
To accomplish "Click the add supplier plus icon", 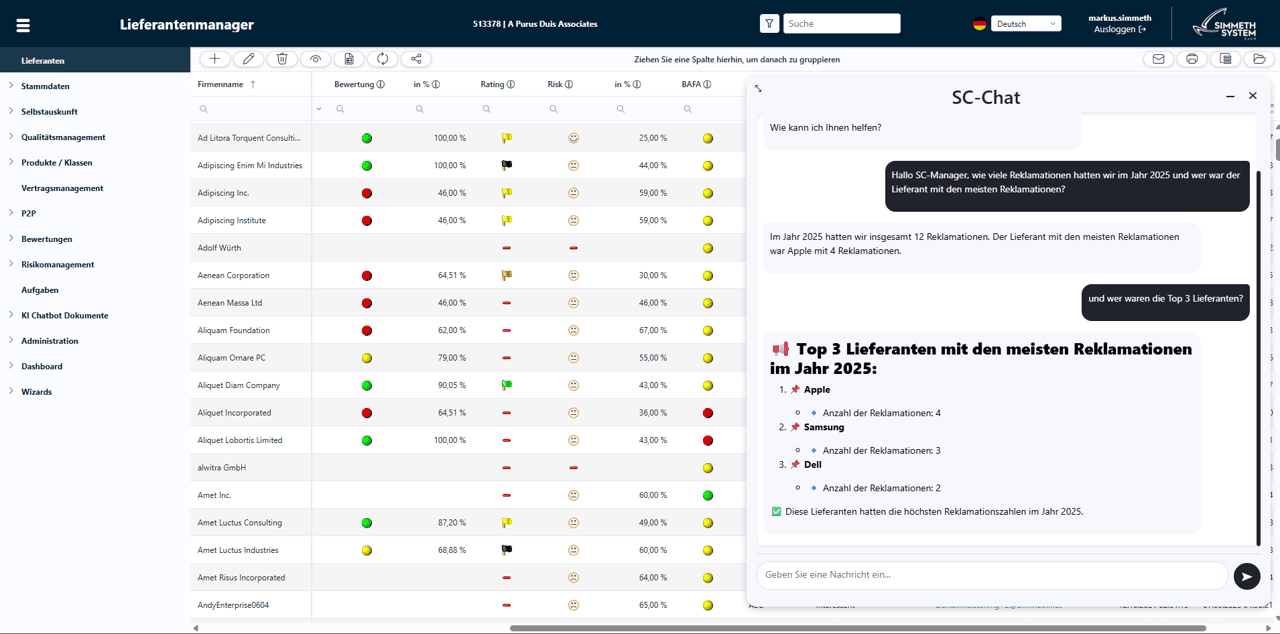I will [215, 59].
